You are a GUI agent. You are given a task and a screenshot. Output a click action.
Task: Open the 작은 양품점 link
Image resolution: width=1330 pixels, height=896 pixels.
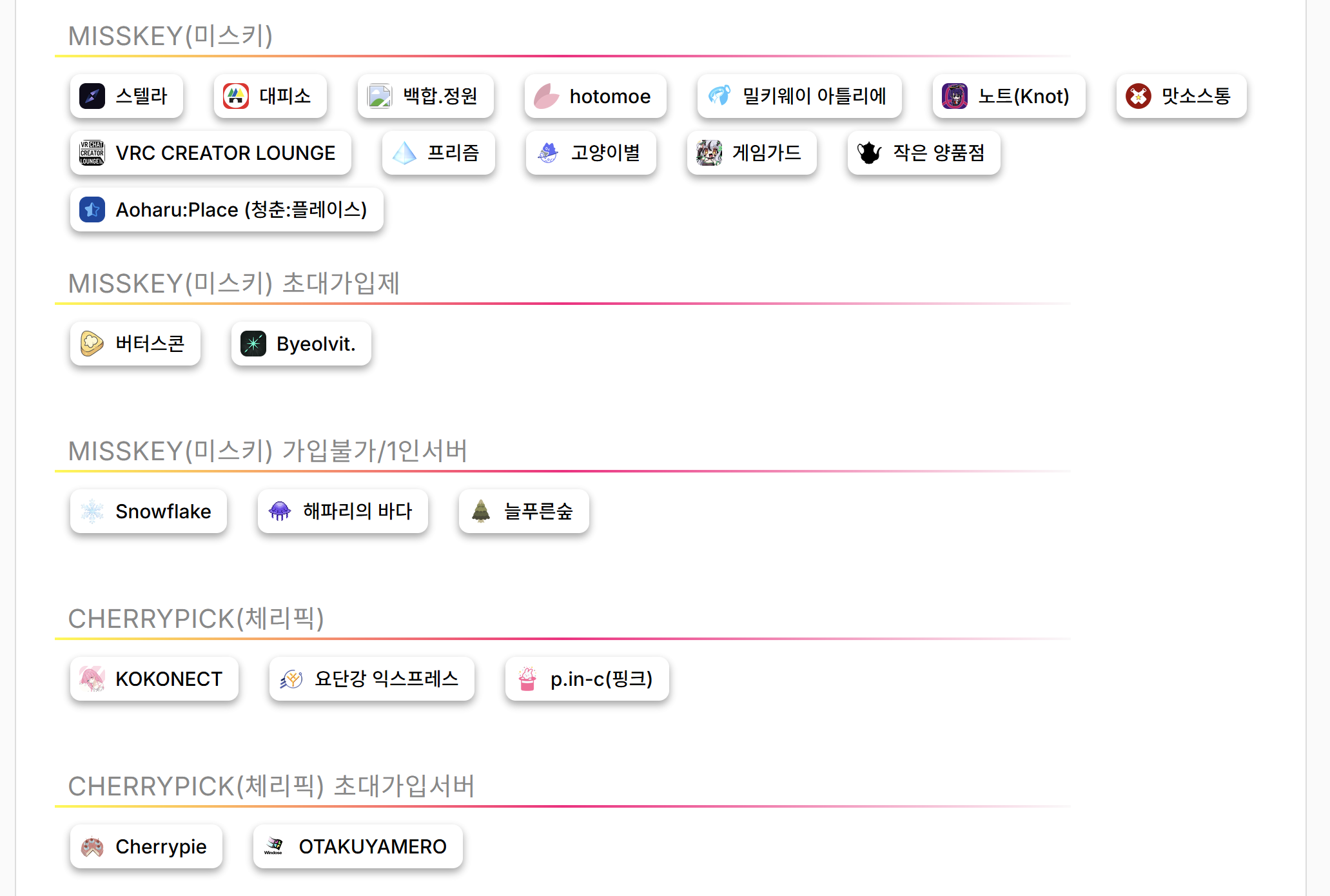click(923, 153)
